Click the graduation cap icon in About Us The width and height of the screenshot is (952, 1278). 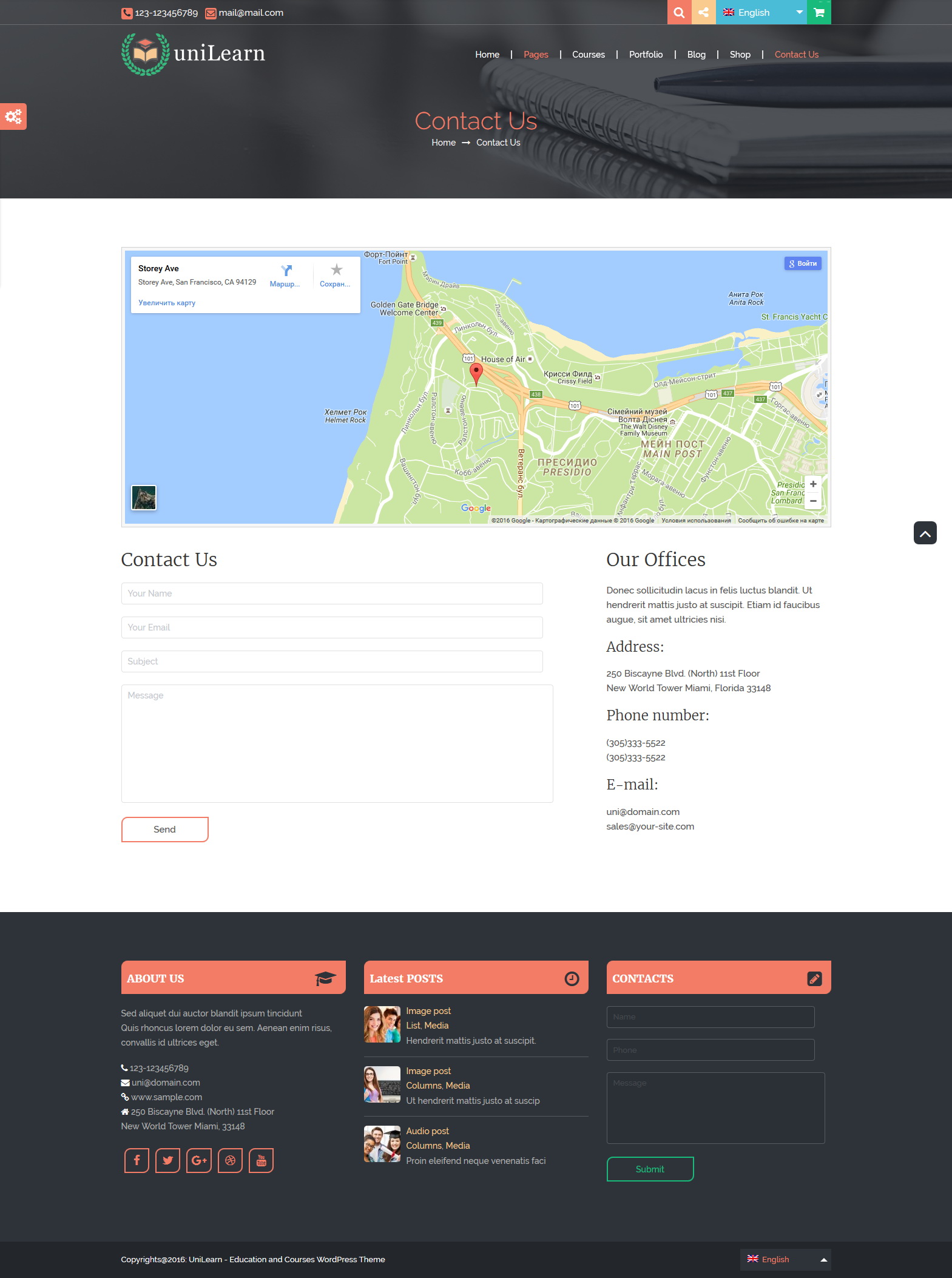325,978
